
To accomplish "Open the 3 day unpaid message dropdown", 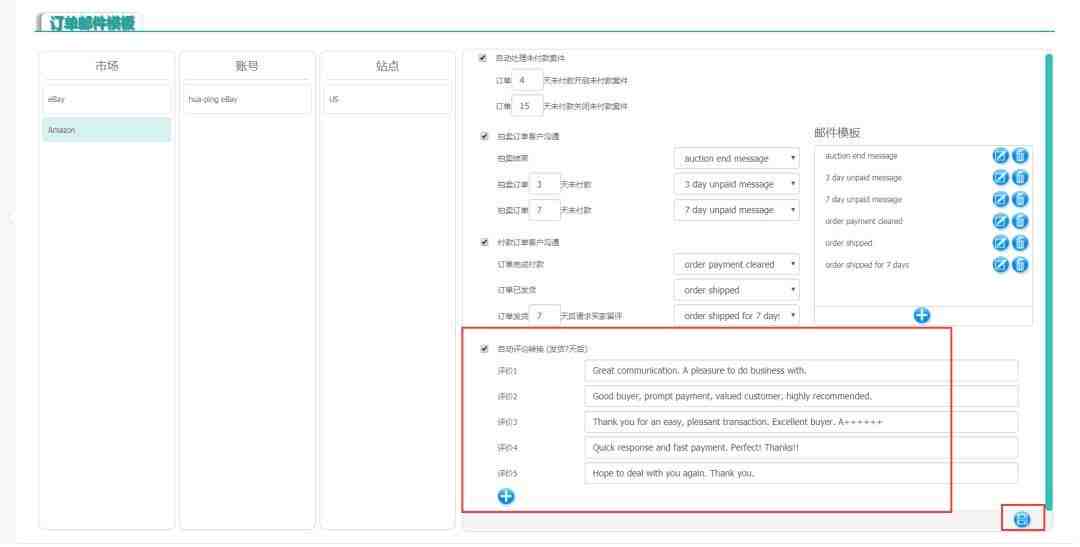I will click(736, 185).
